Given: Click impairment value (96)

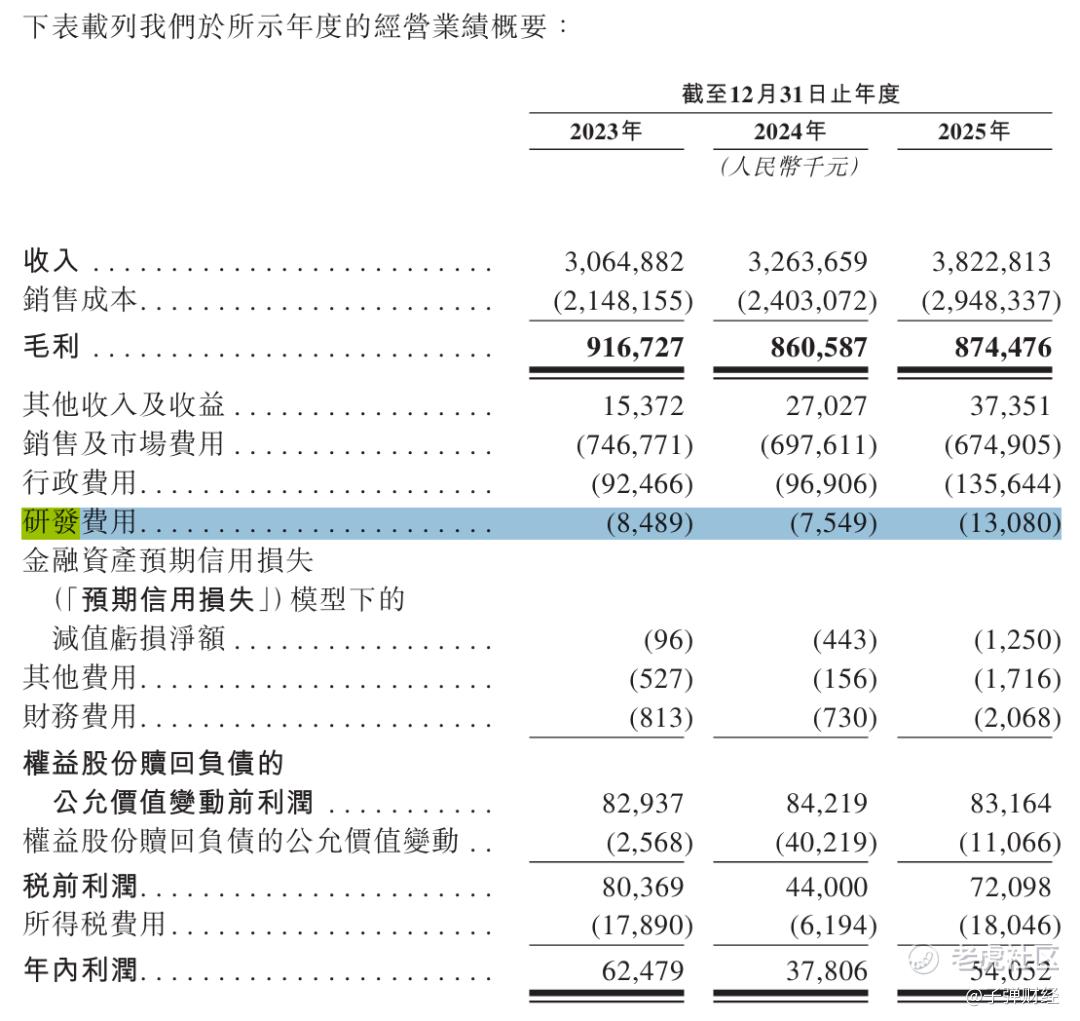Looking at the screenshot, I should 668,641.
